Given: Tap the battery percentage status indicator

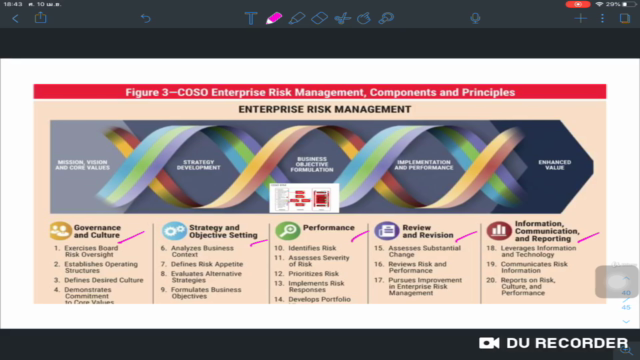Looking at the screenshot, I should click(613, 4).
